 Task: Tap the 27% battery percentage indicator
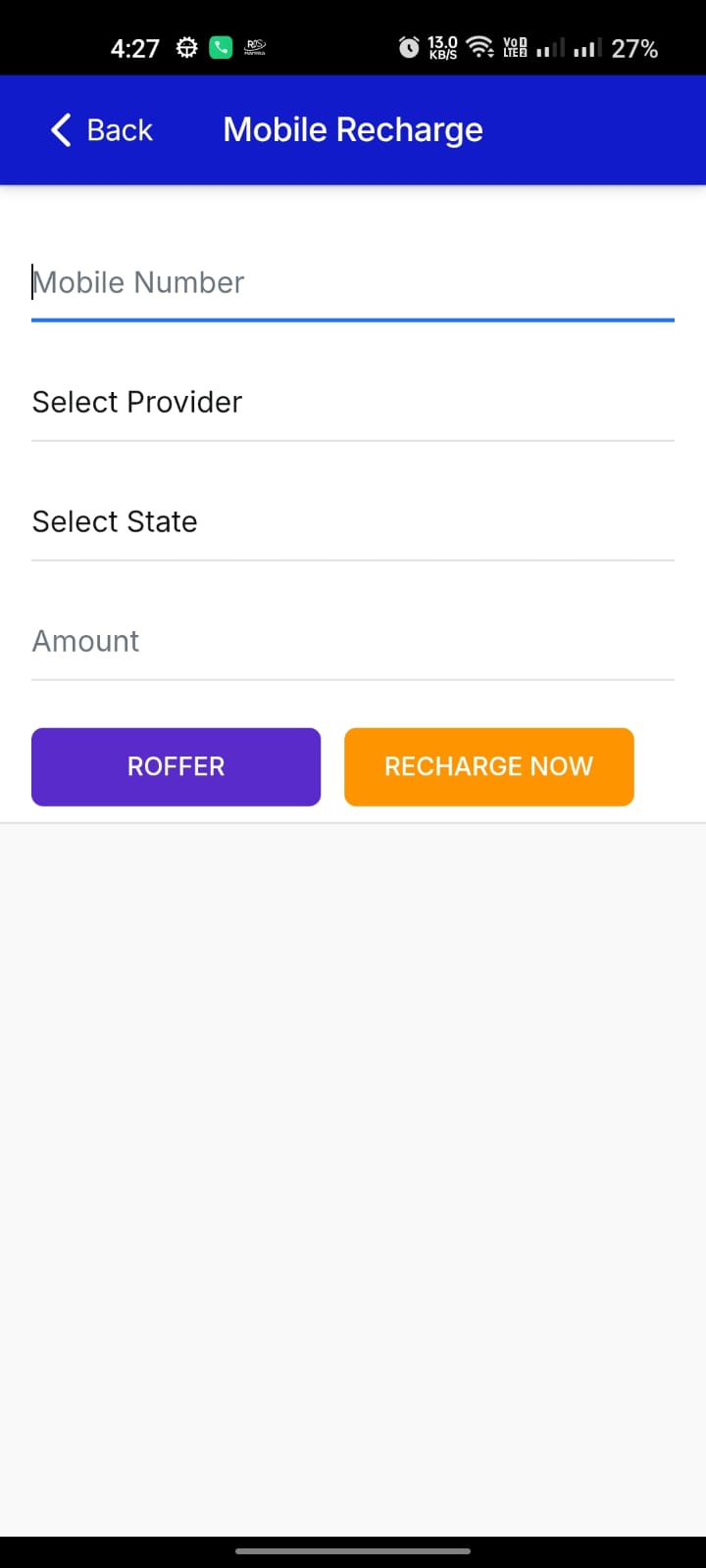click(x=634, y=48)
